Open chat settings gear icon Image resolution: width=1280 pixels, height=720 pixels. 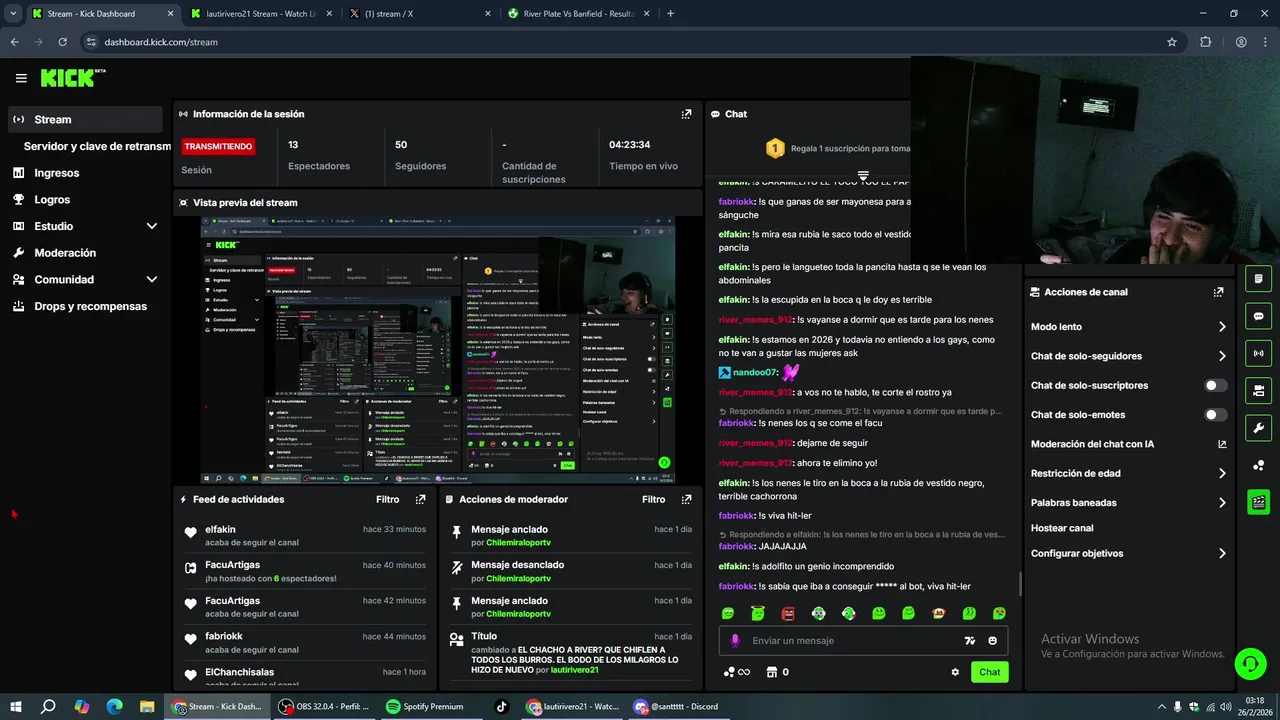pyautogui.click(x=955, y=672)
